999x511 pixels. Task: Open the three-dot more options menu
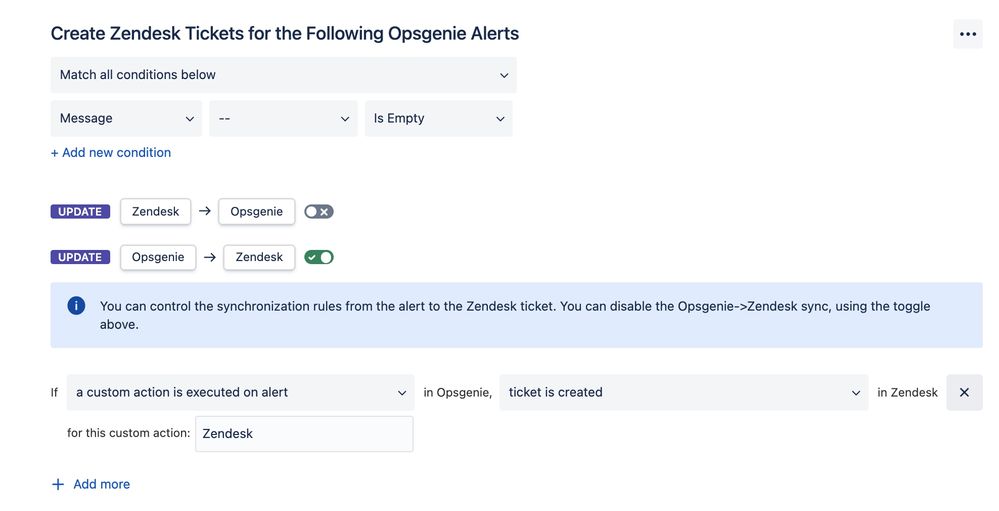967,34
